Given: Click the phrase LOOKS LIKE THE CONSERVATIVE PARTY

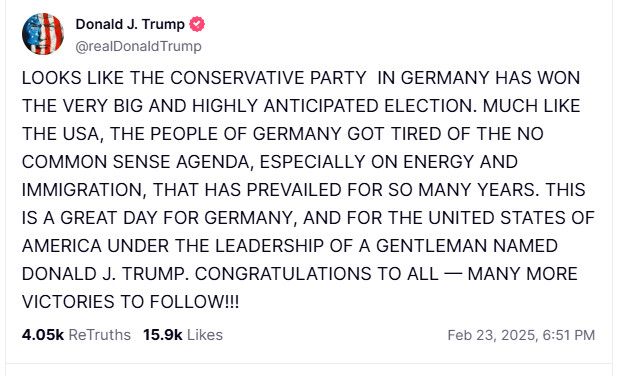Looking at the screenshot, I should (194, 78).
